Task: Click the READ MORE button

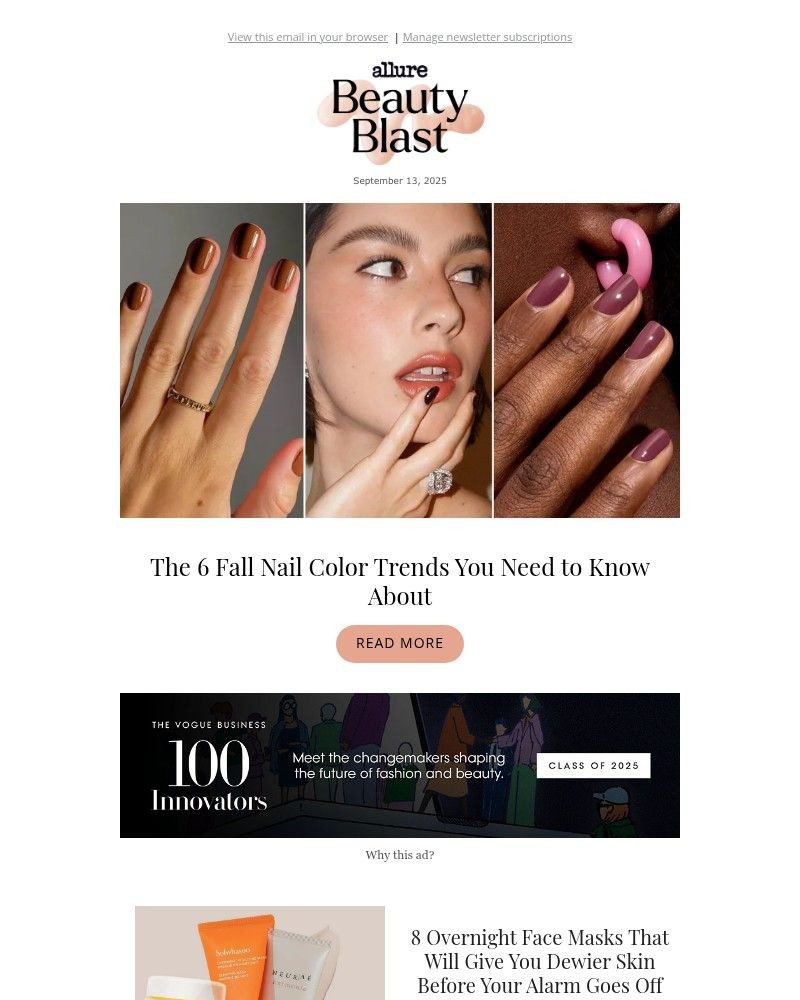Action: tap(400, 643)
